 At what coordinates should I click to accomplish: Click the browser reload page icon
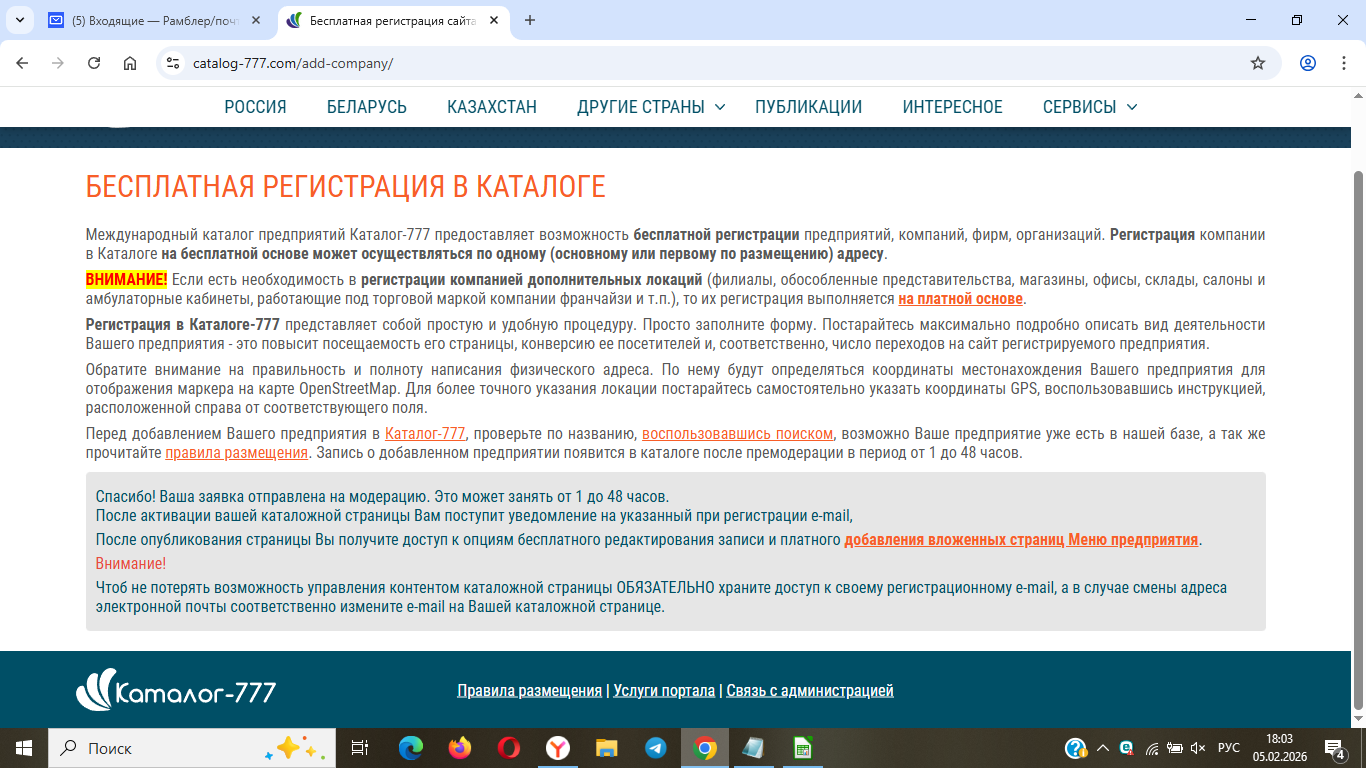(x=94, y=63)
